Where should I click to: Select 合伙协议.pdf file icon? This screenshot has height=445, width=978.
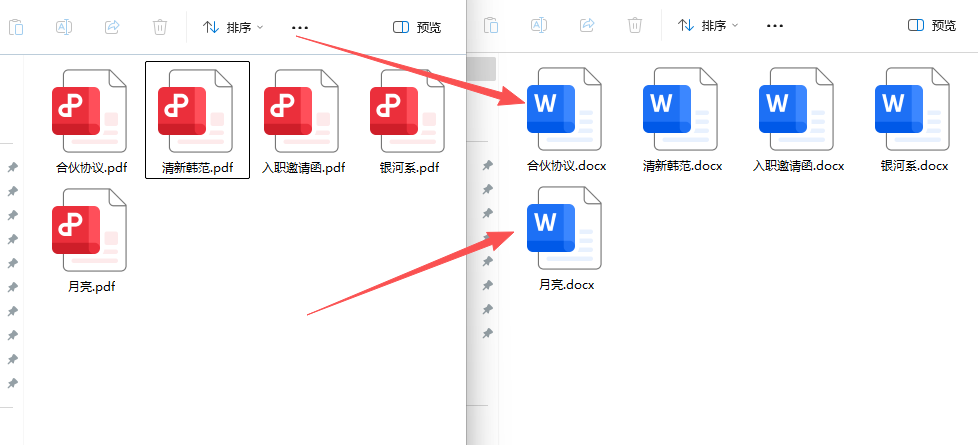[89, 111]
